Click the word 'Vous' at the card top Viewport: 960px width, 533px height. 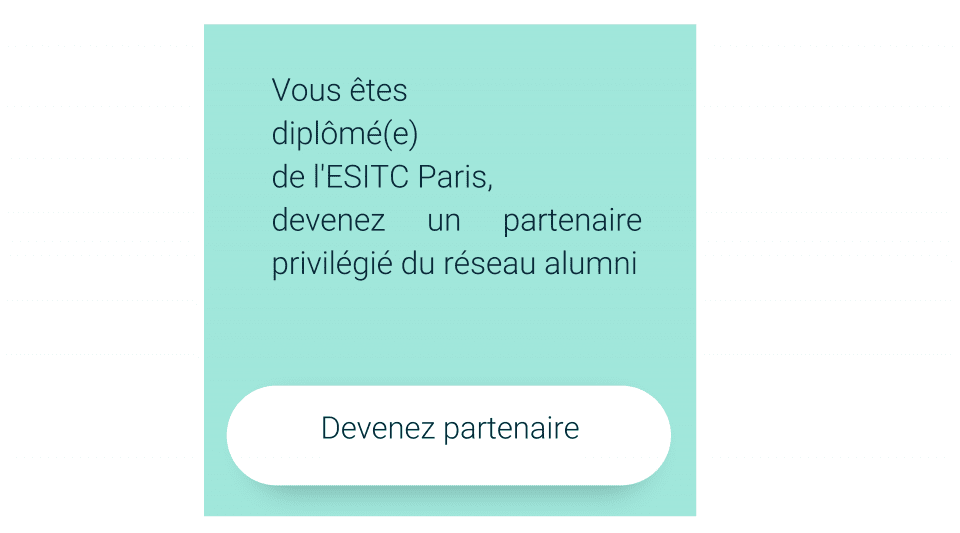pos(306,91)
